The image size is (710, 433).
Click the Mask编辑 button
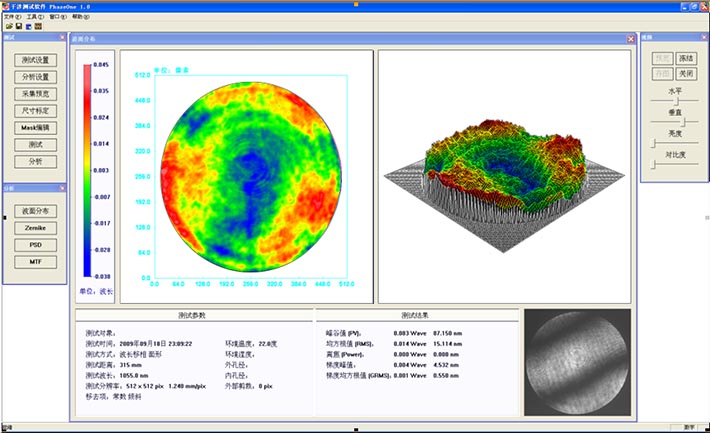35,128
